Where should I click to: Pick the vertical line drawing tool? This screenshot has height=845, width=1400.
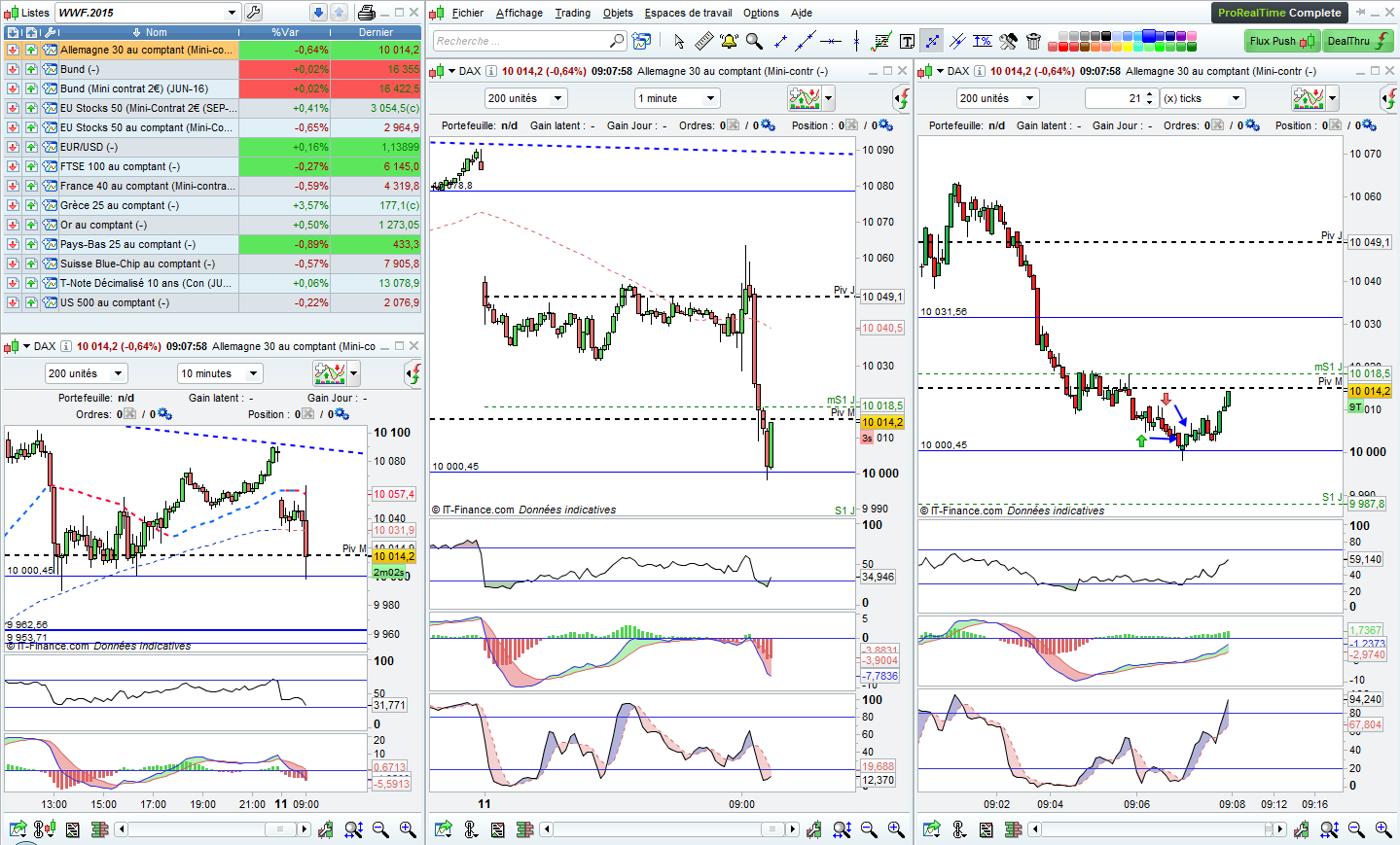[x=856, y=41]
